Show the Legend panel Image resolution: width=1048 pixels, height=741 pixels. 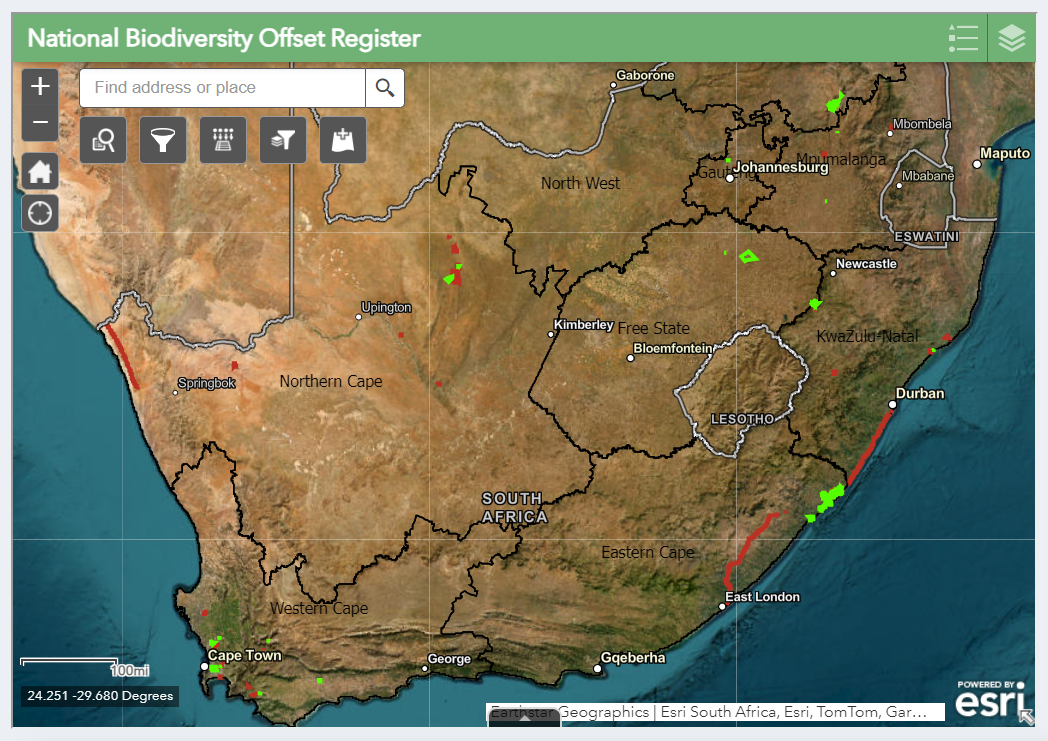point(963,38)
